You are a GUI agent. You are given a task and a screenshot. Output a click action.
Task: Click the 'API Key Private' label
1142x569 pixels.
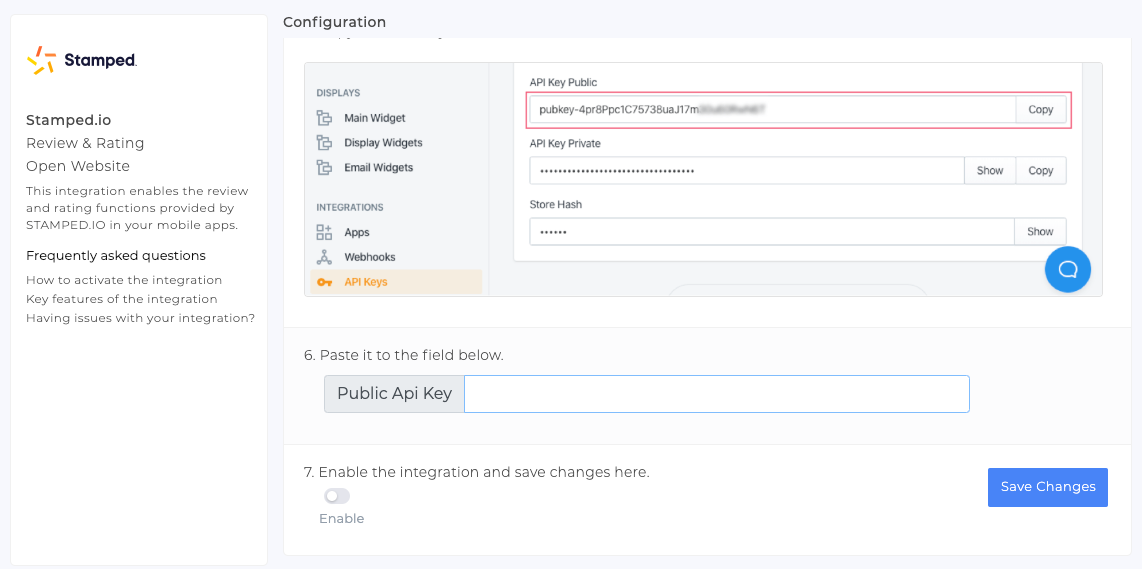[565, 144]
